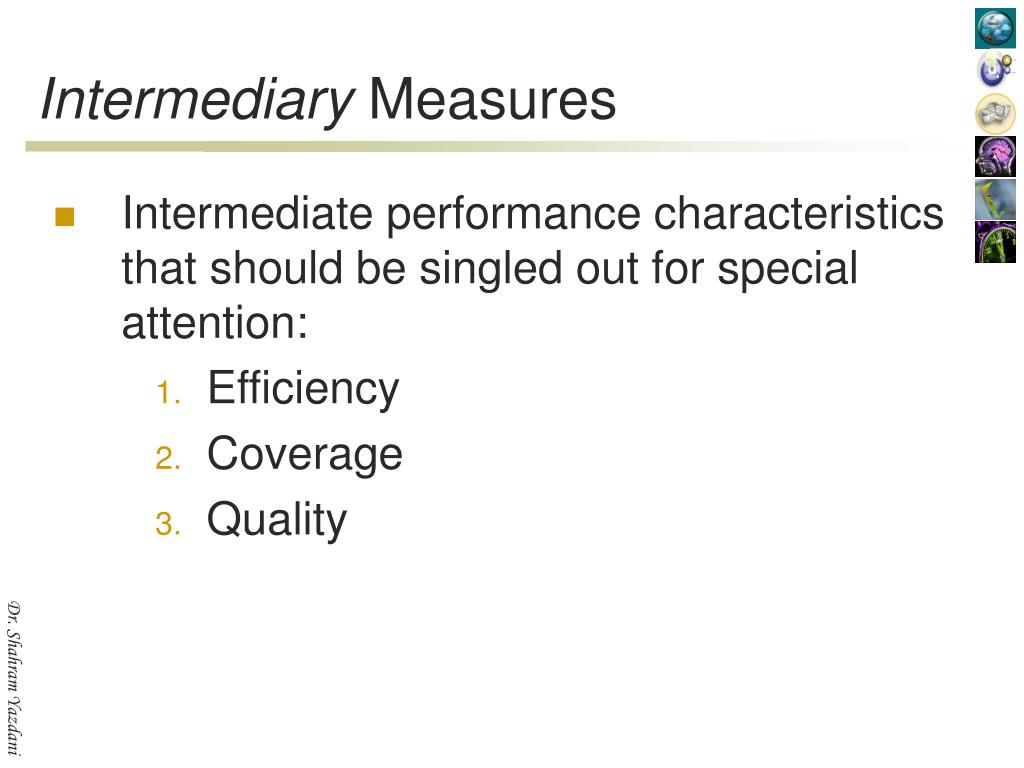
Task: Click the gear with lightbulb icon
Action: [995, 70]
